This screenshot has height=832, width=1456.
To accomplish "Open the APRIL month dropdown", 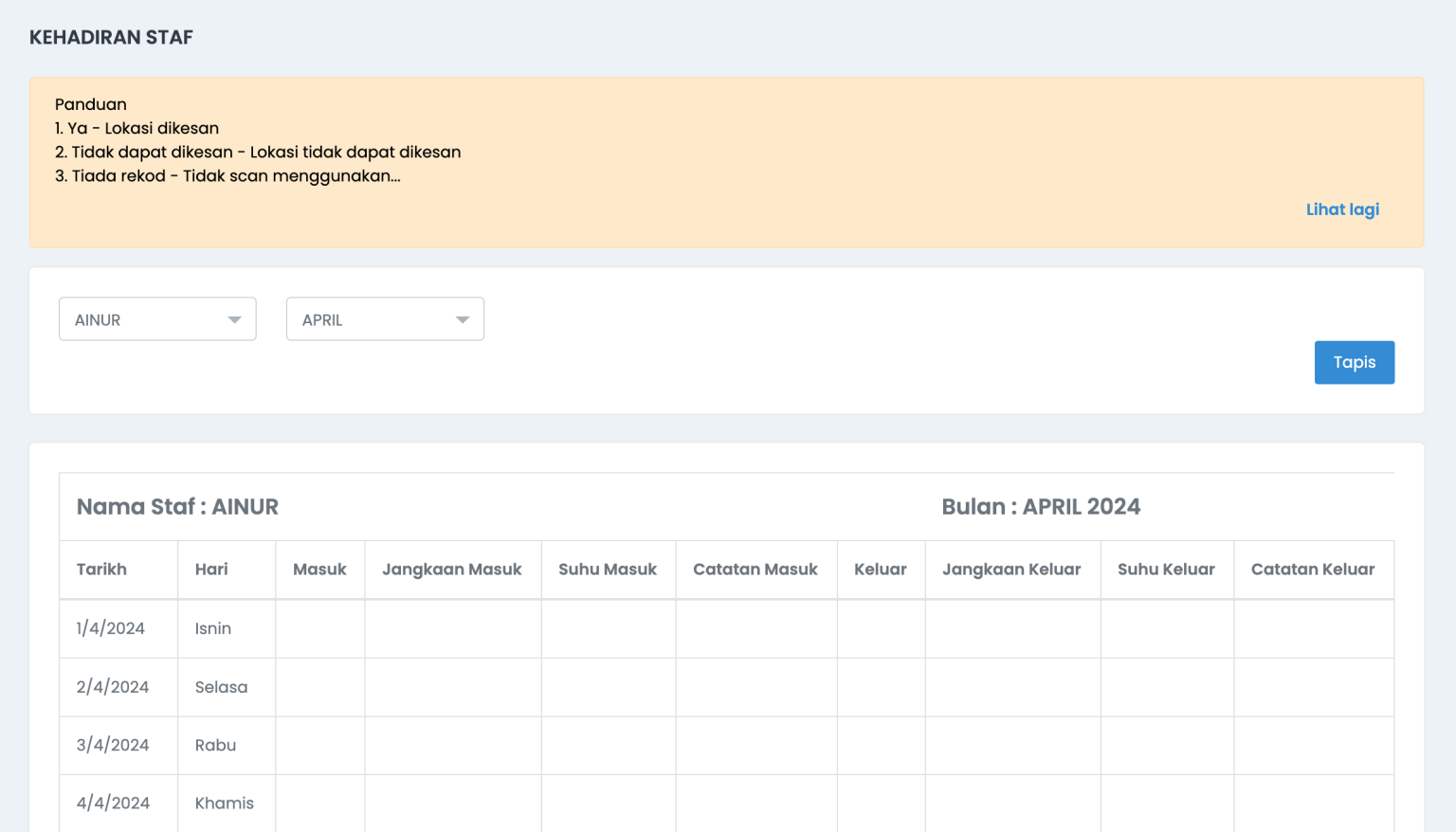I will pos(385,319).
